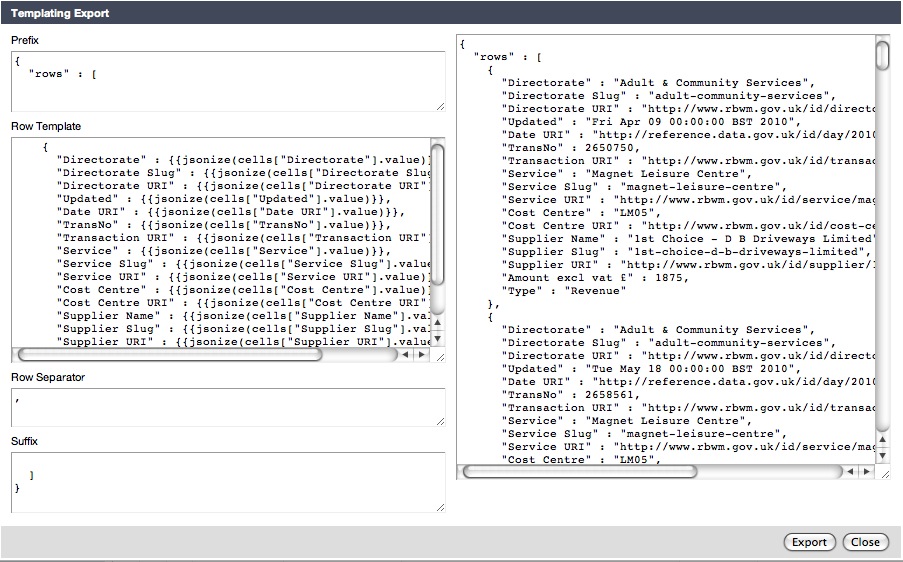Click the Export button
903x562 pixels.
[x=809, y=542]
